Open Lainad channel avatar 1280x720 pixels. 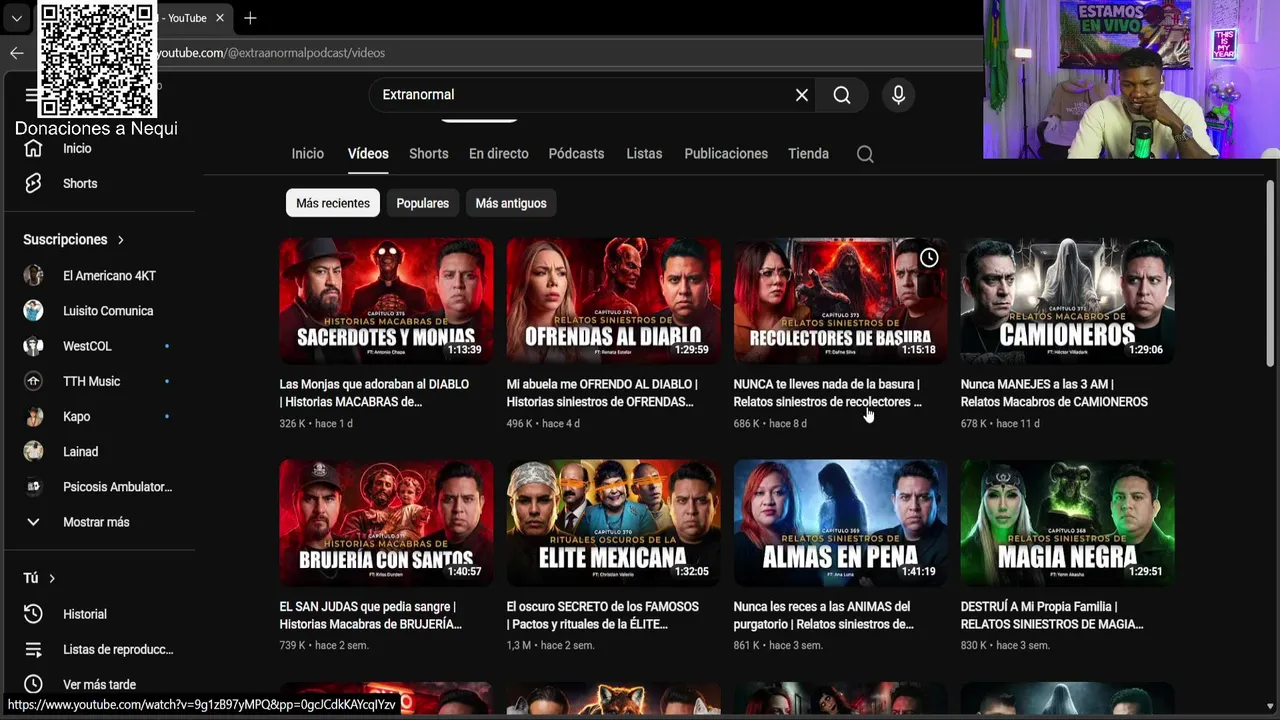tap(33, 451)
